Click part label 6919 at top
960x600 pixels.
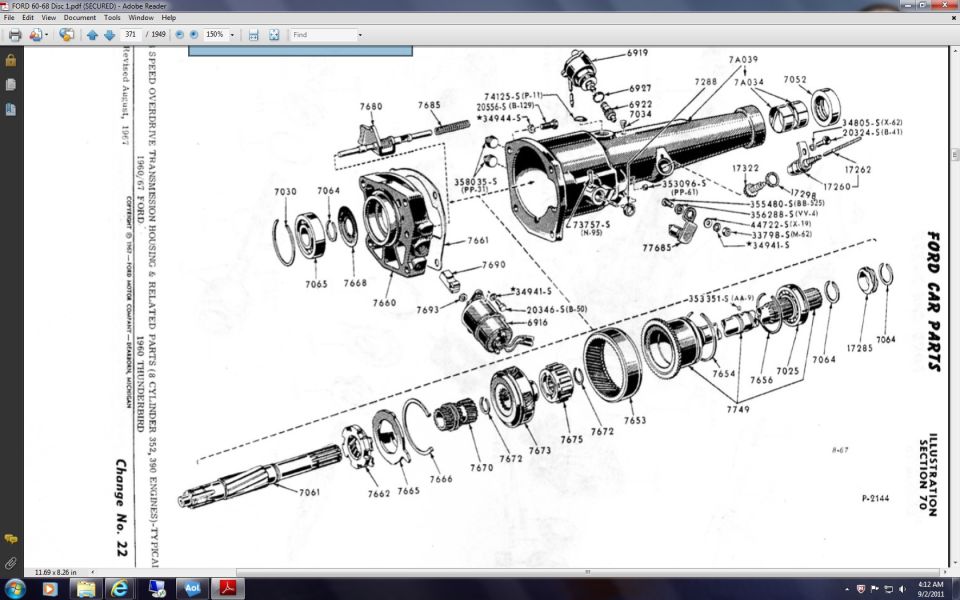coord(637,53)
